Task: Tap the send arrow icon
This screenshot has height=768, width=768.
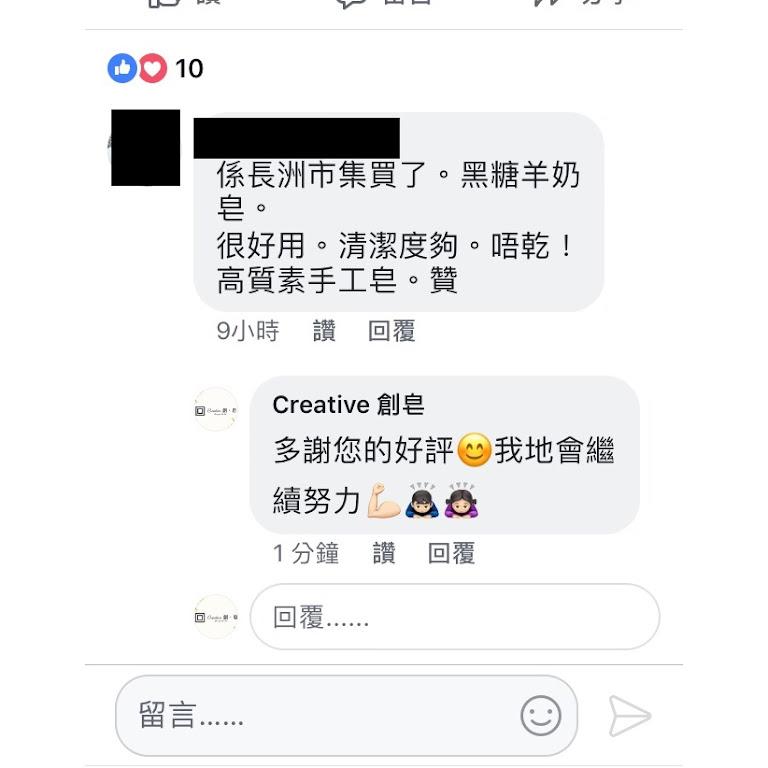Action: click(629, 716)
